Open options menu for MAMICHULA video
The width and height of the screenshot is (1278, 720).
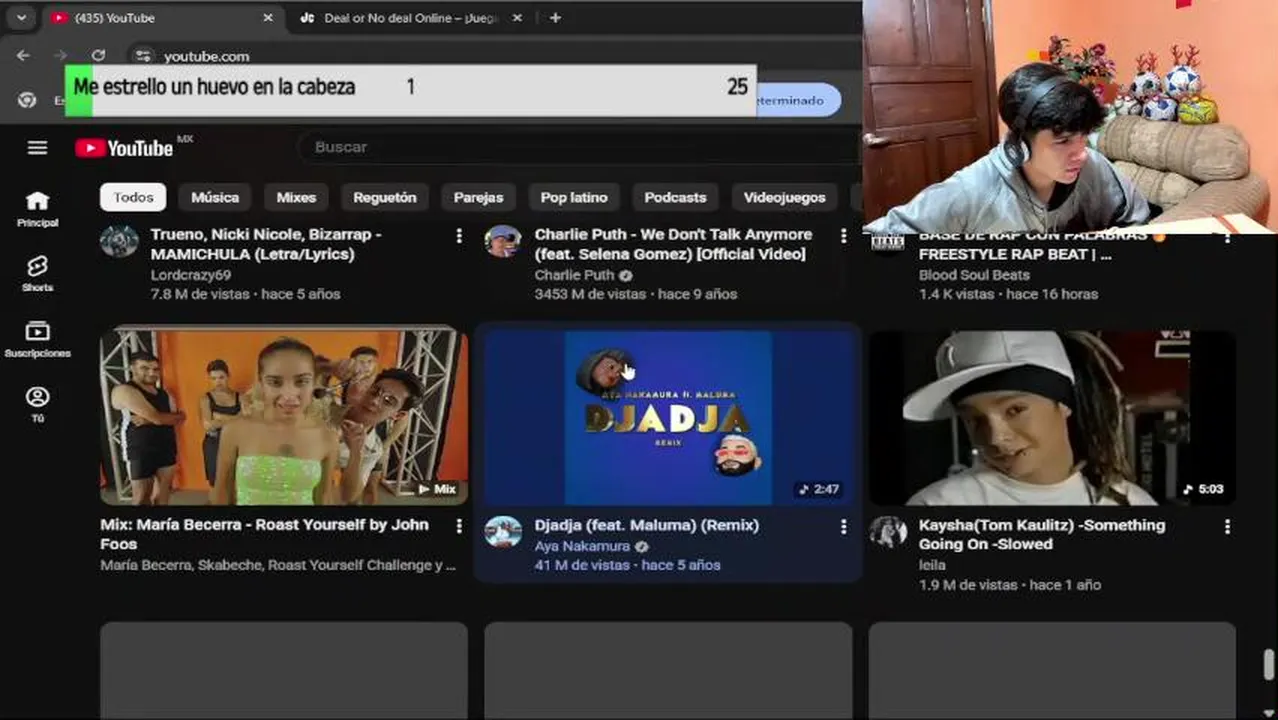coord(459,236)
